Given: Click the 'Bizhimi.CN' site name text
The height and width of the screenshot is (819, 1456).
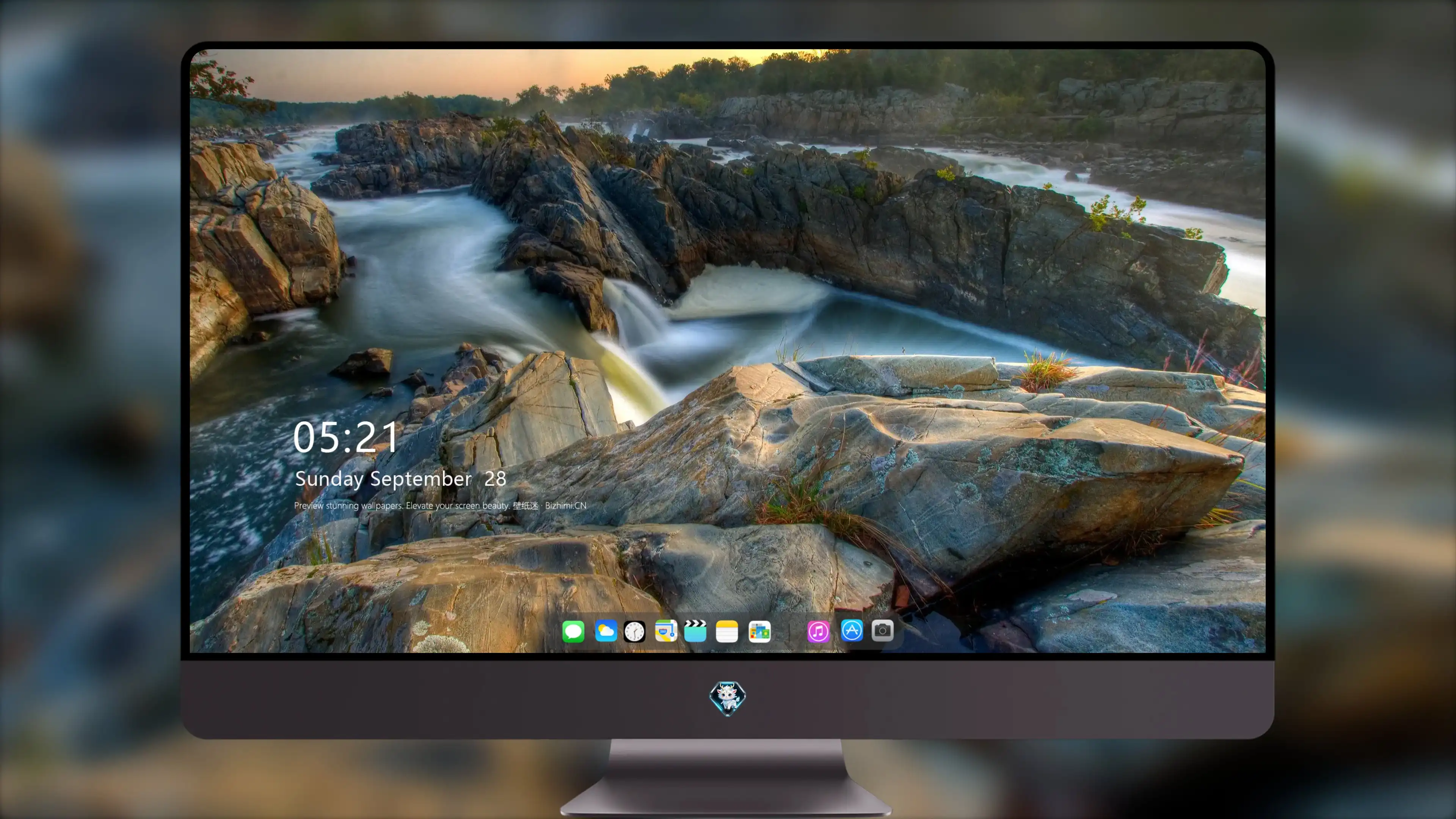Looking at the screenshot, I should pyautogui.click(x=566, y=506).
